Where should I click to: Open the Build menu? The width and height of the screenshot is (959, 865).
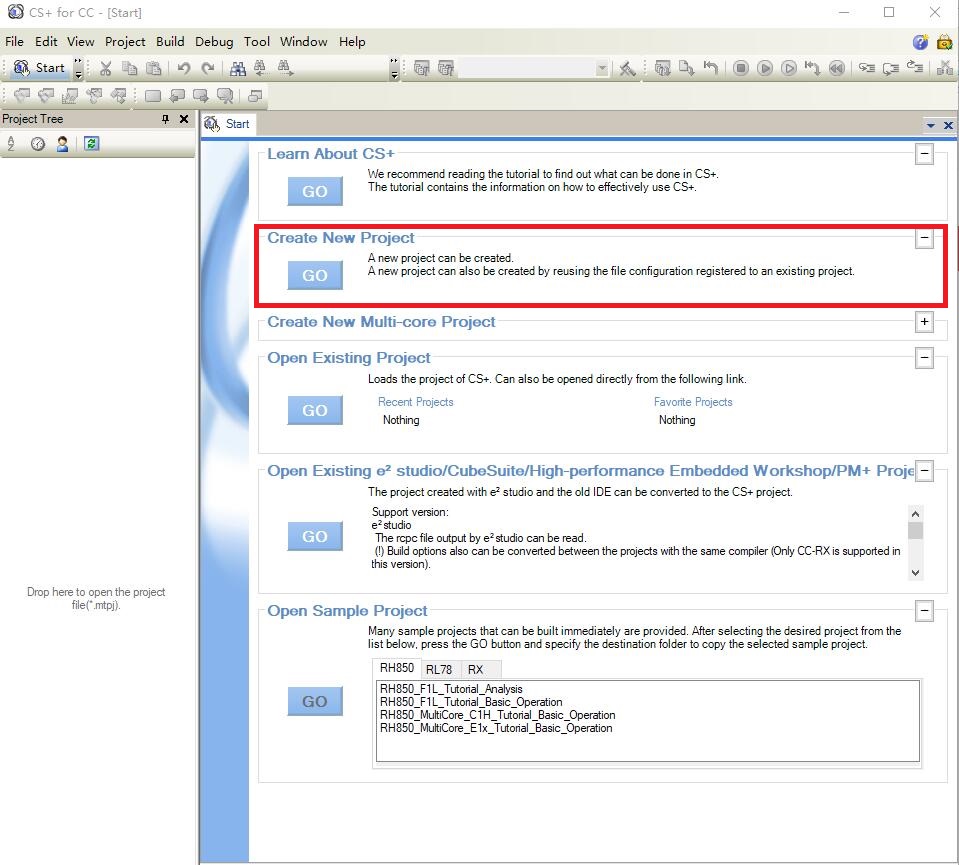click(x=170, y=42)
